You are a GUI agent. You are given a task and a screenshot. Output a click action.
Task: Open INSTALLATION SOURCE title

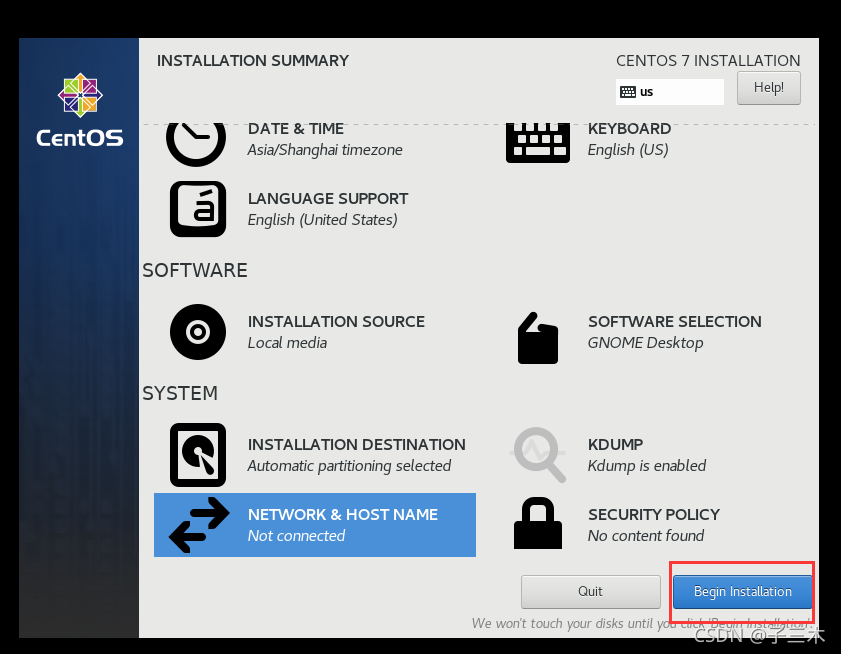336,322
